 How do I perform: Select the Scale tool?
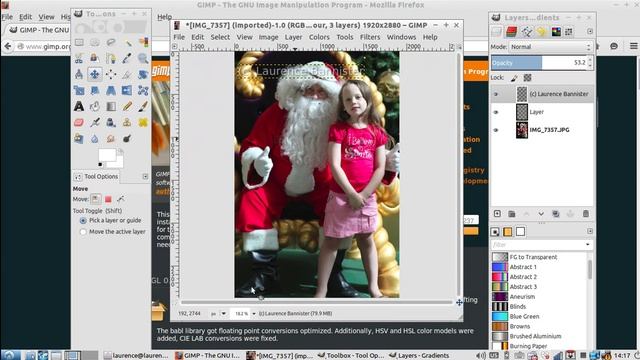coord(79,90)
